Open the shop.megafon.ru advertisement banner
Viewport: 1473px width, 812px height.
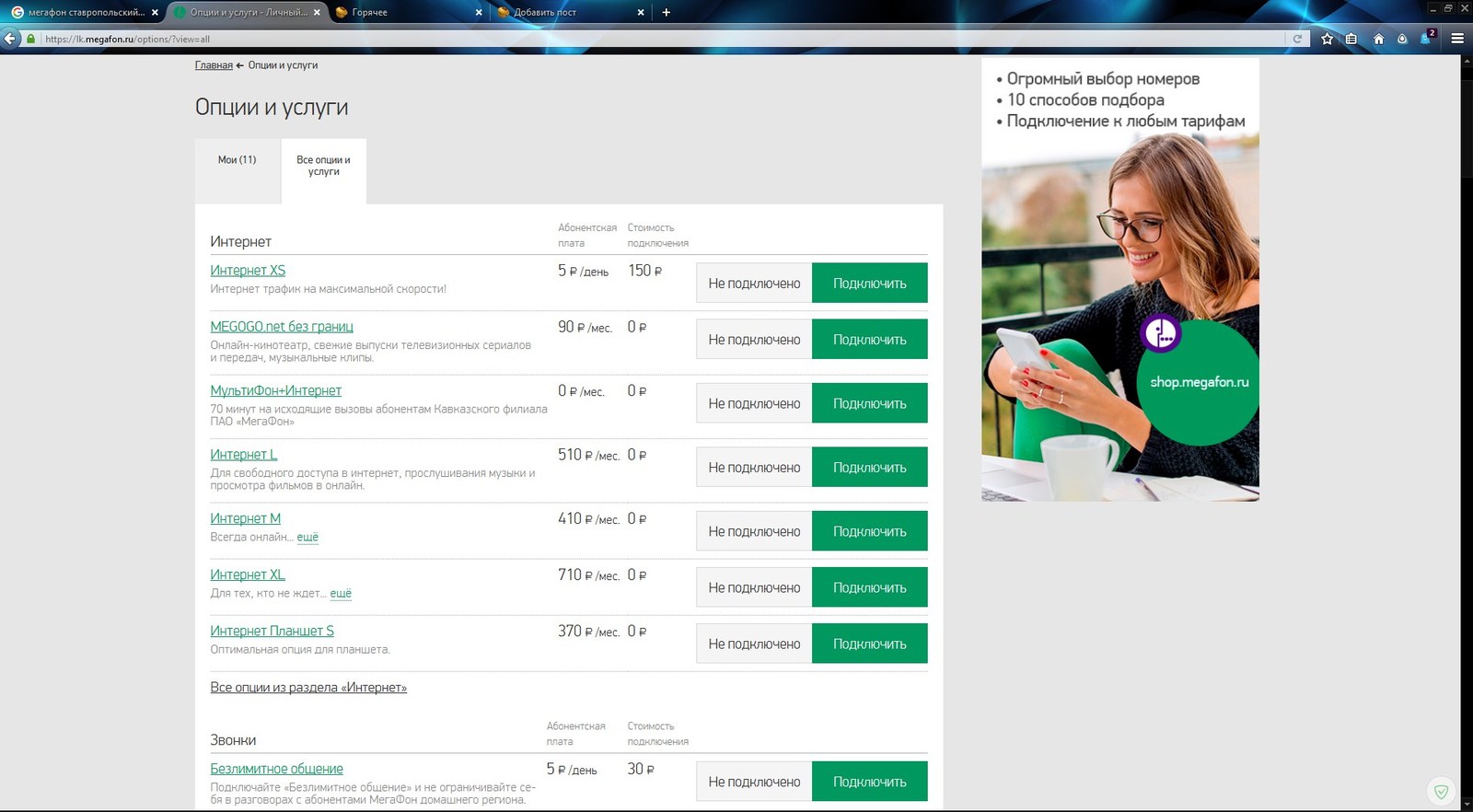click(1120, 279)
